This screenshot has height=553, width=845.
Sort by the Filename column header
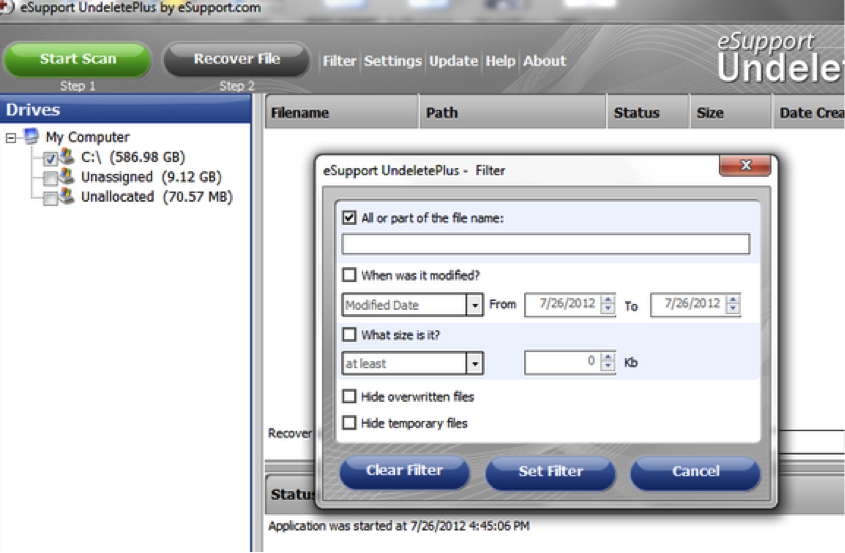tap(342, 112)
